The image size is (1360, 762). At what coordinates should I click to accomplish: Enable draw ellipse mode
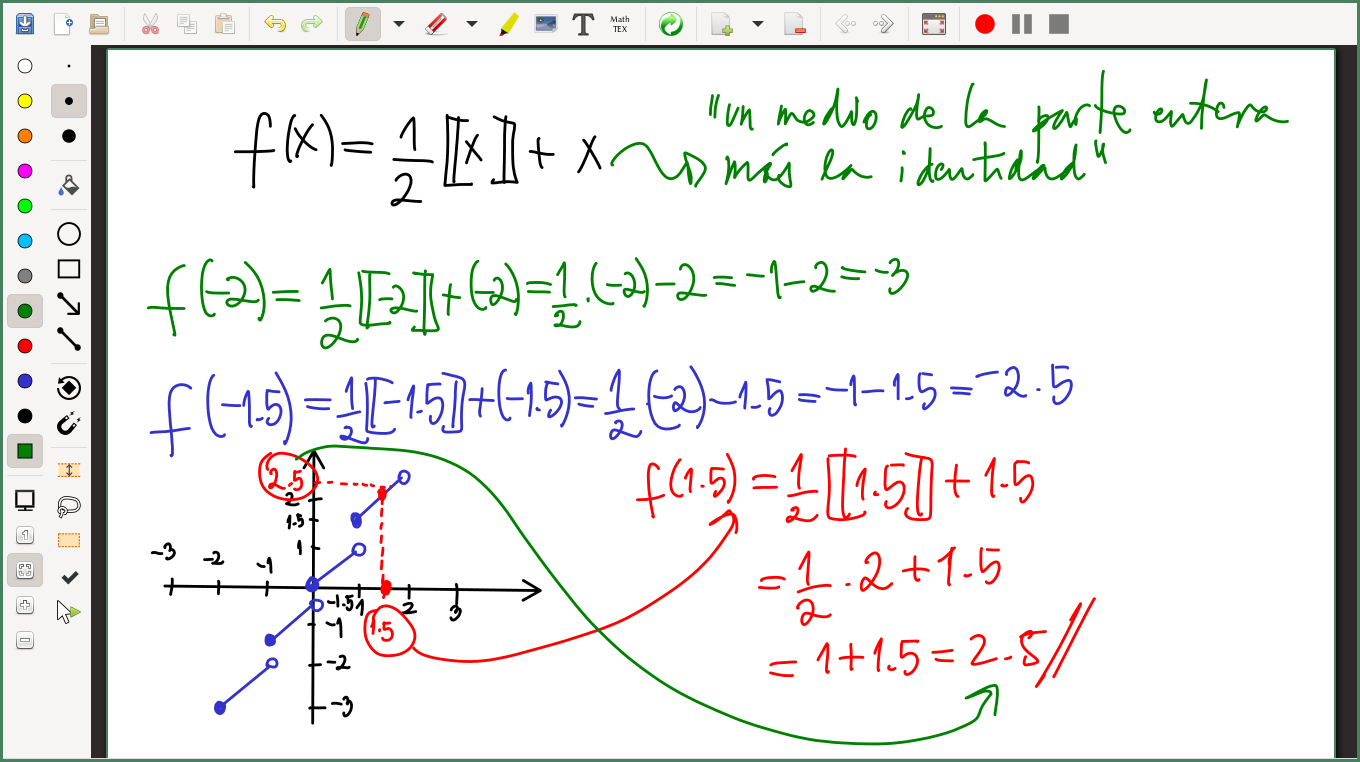[68, 234]
